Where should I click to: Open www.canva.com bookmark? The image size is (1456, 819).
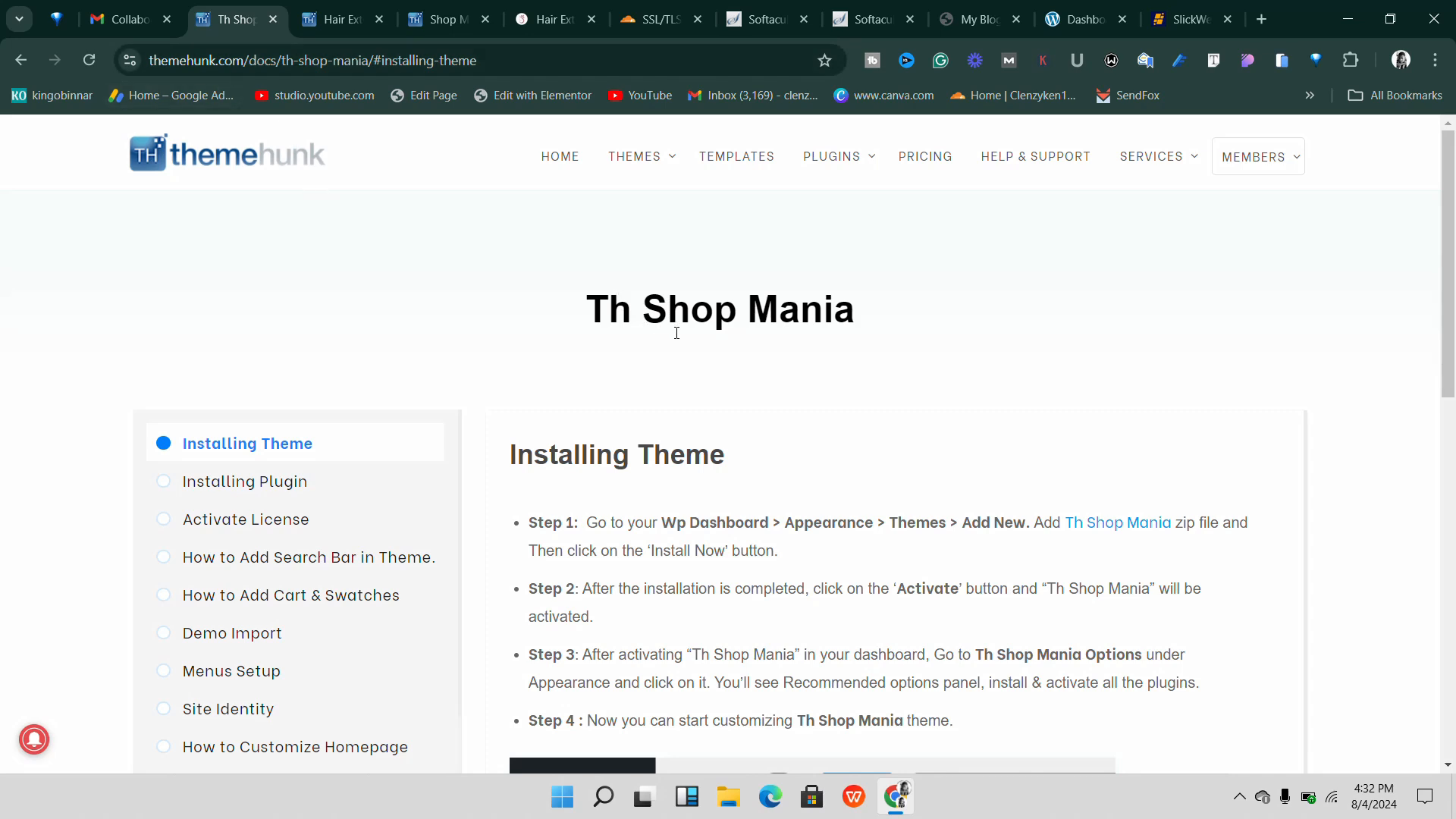883,96
